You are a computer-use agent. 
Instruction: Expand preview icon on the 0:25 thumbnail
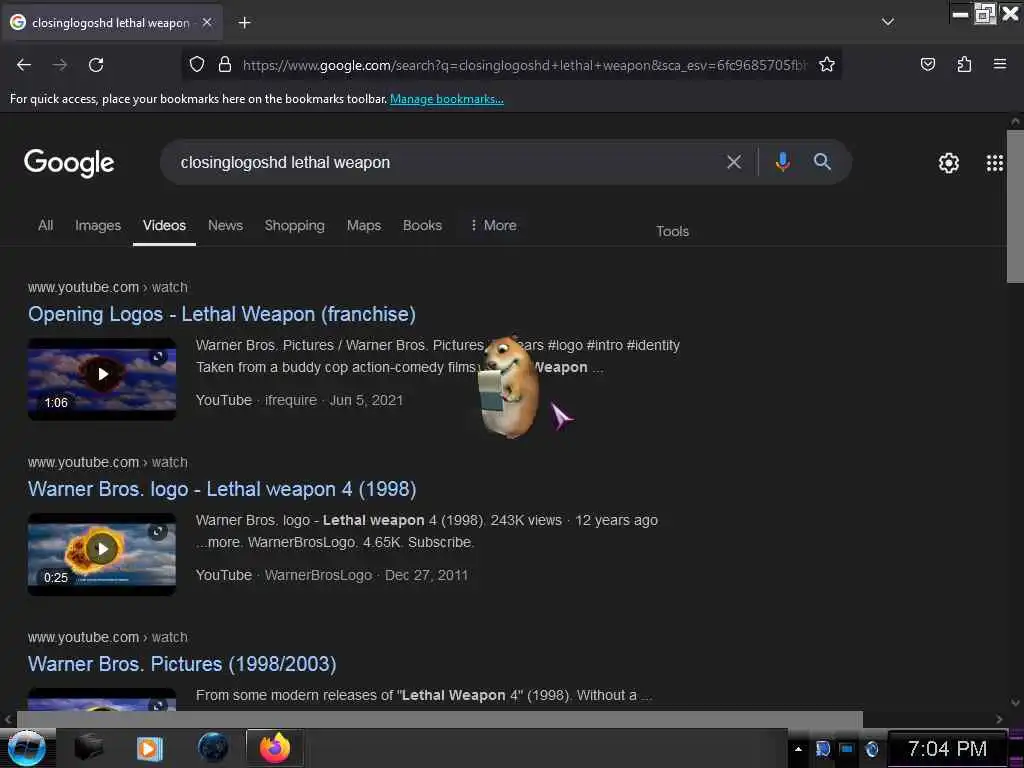coord(157,532)
